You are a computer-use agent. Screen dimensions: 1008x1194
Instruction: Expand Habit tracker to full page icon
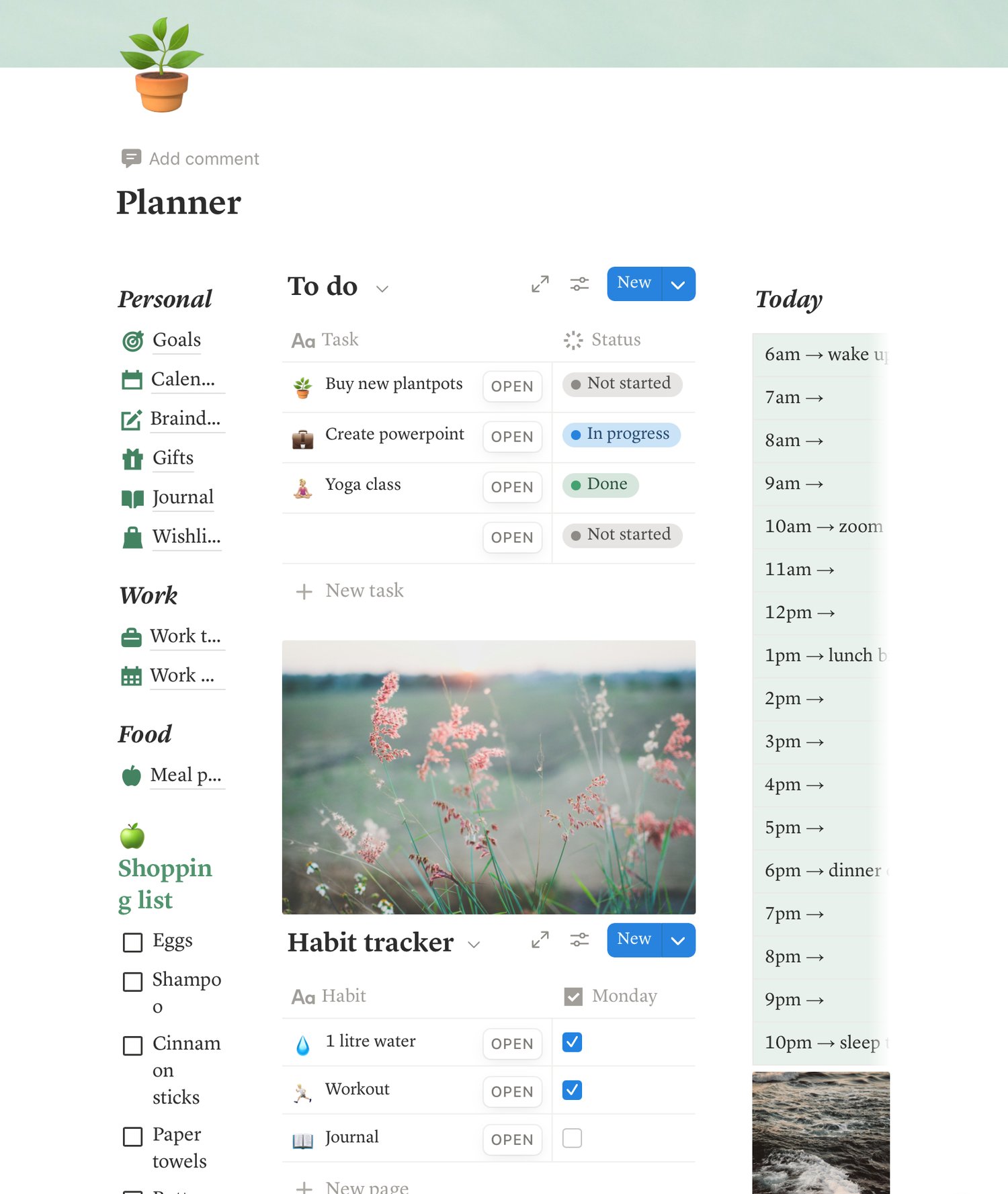point(540,940)
